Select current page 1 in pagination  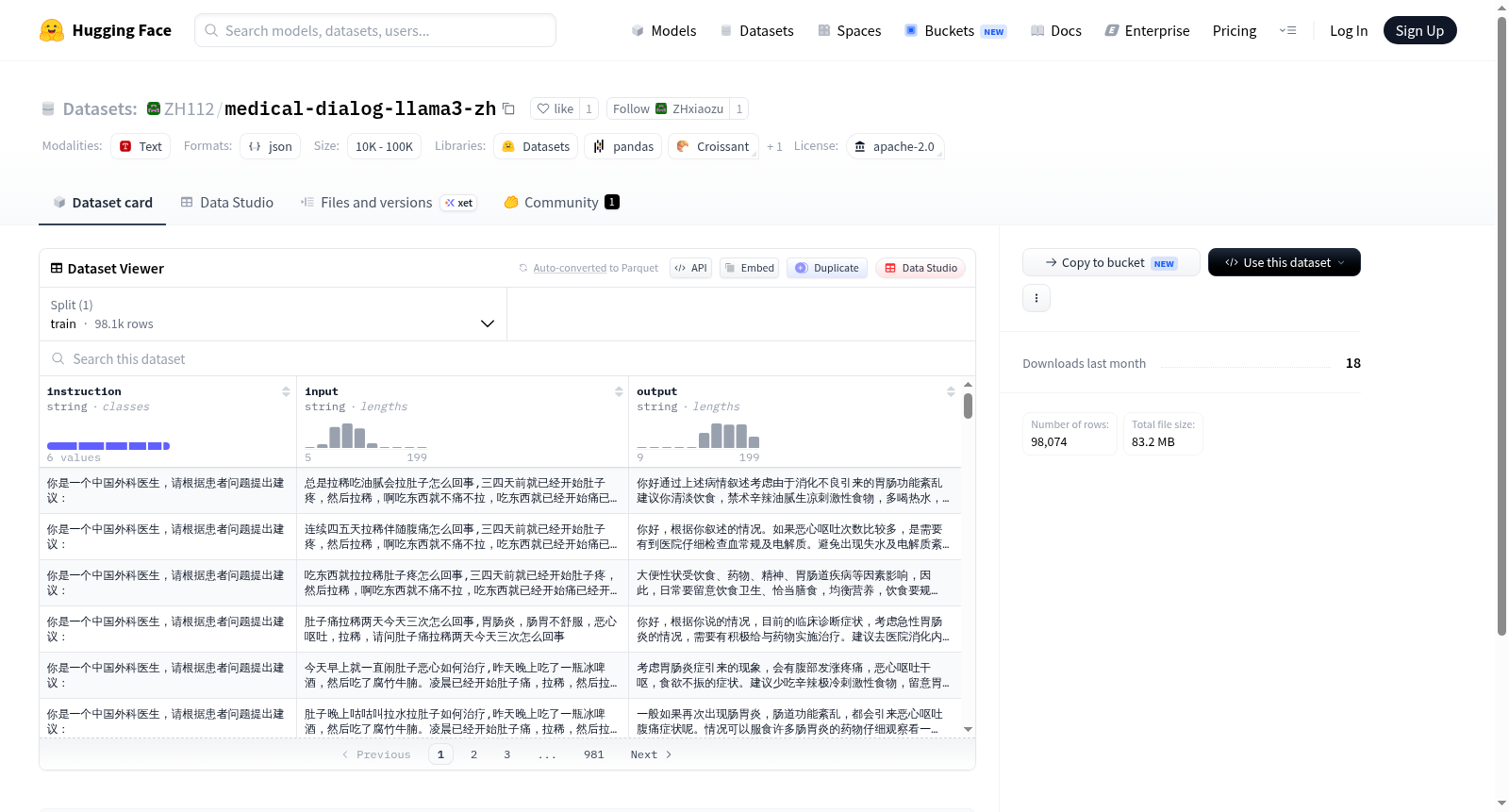(440, 754)
